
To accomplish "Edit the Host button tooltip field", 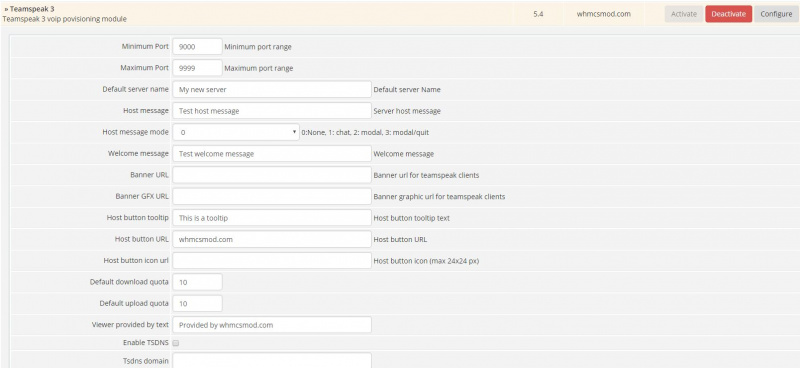I will 272,218.
